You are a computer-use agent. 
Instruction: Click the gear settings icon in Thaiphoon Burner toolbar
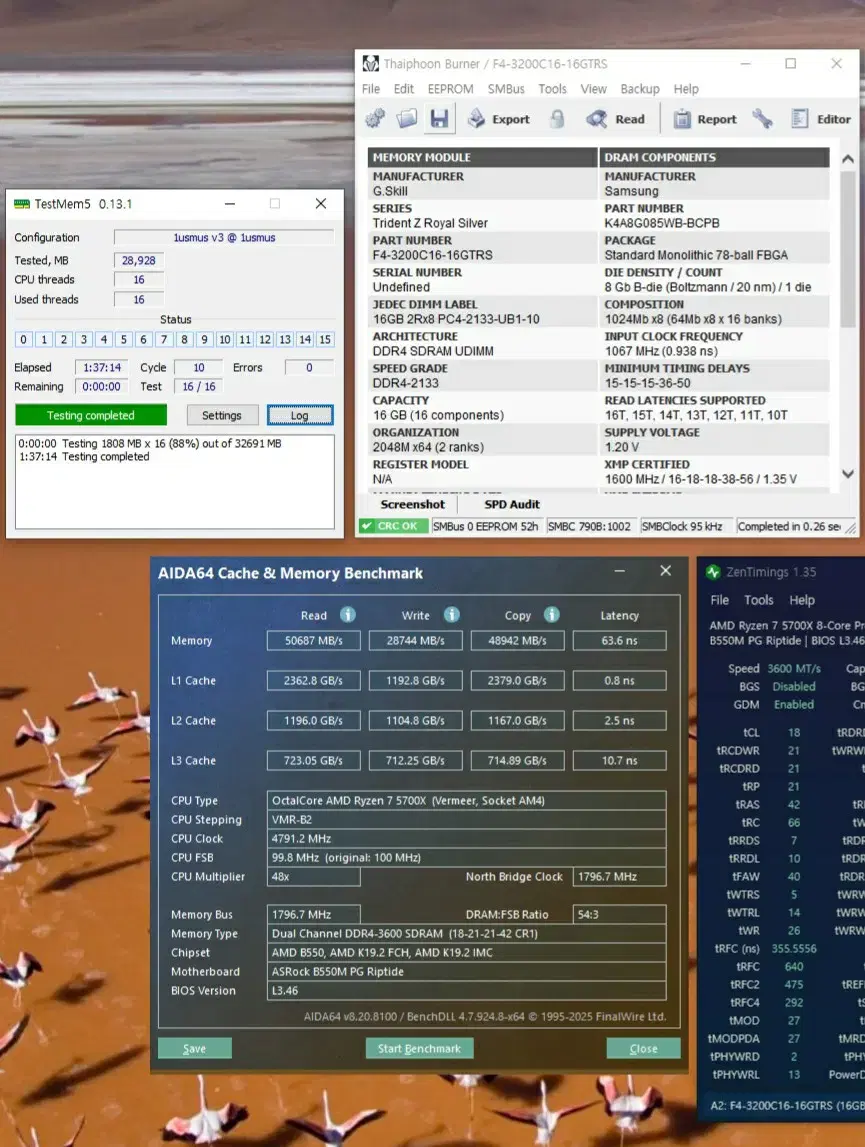pos(375,119)
